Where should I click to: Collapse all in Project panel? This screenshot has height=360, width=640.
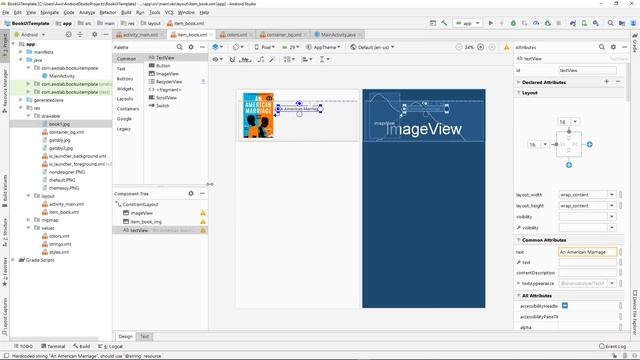(80, 35)
